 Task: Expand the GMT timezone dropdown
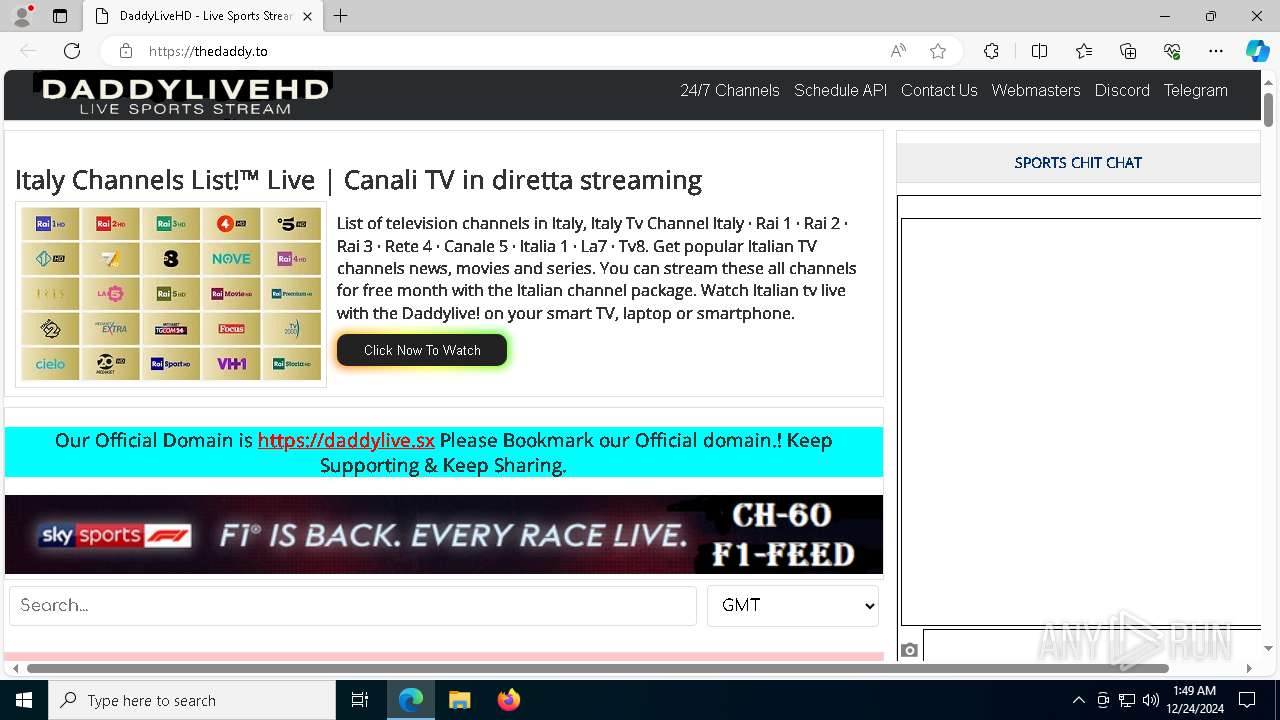point(793,606)
